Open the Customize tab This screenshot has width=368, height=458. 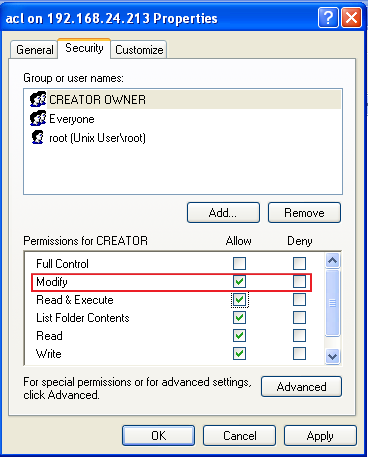pyautogui.click(x=139, y=50)
